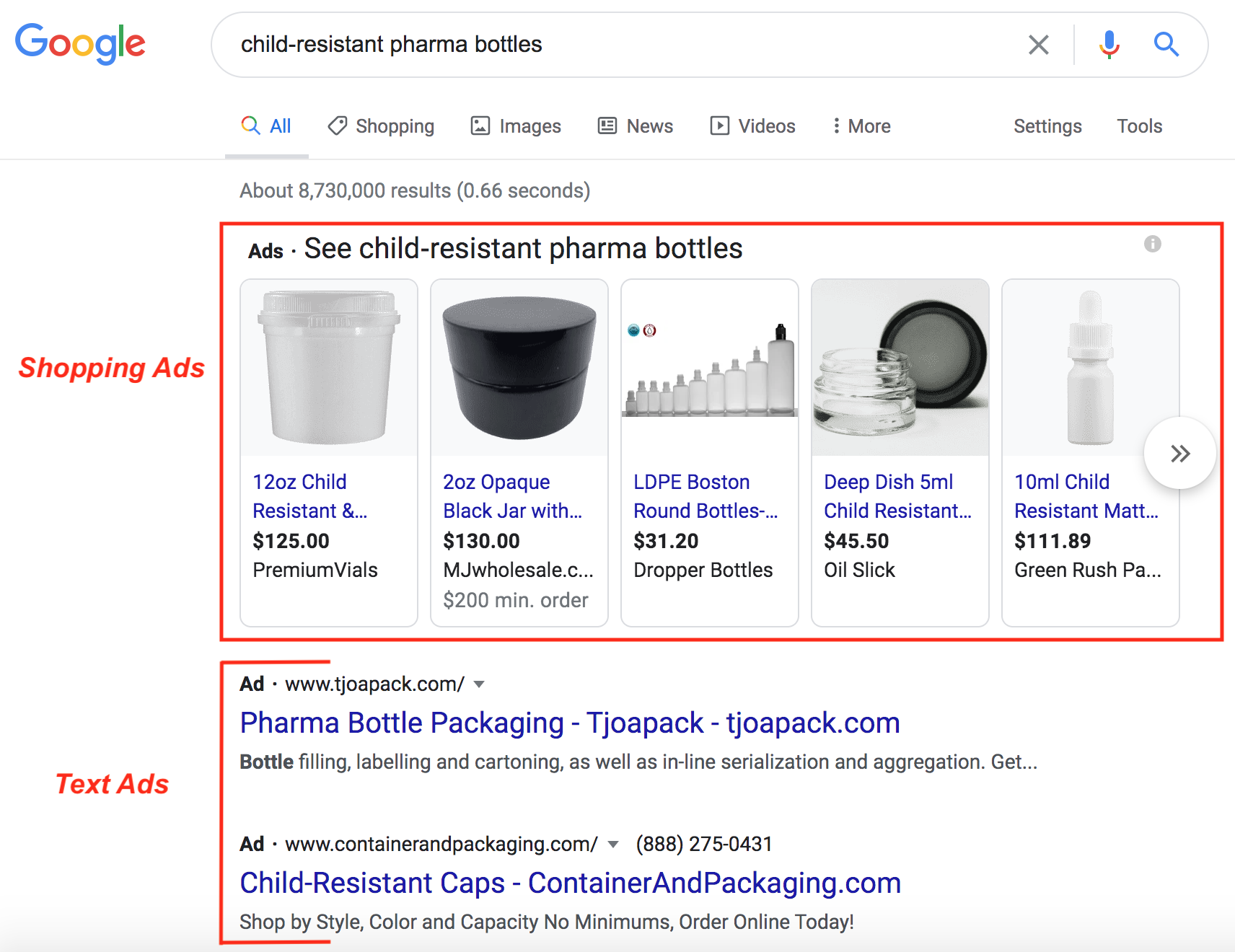Expand the containerandpackaging.com ad dropdown arrow

(x=613, y=845)
